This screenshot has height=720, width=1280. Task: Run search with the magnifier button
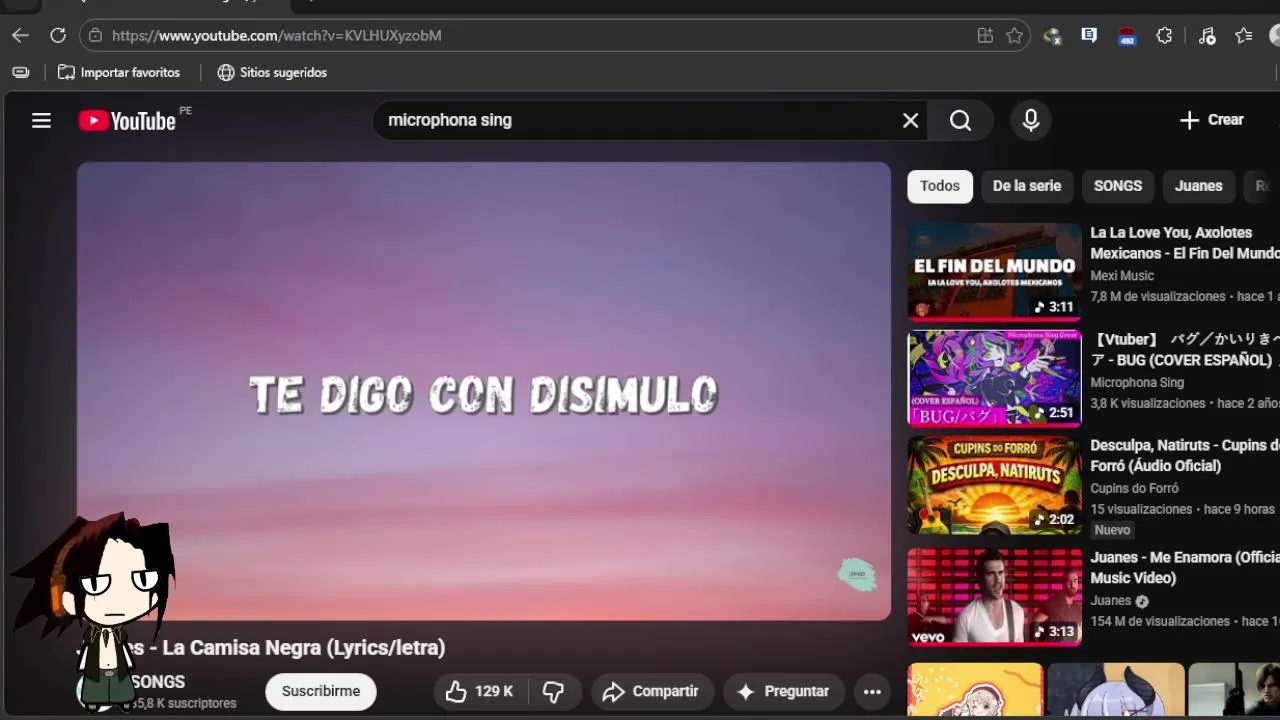[x=960, y=120]
